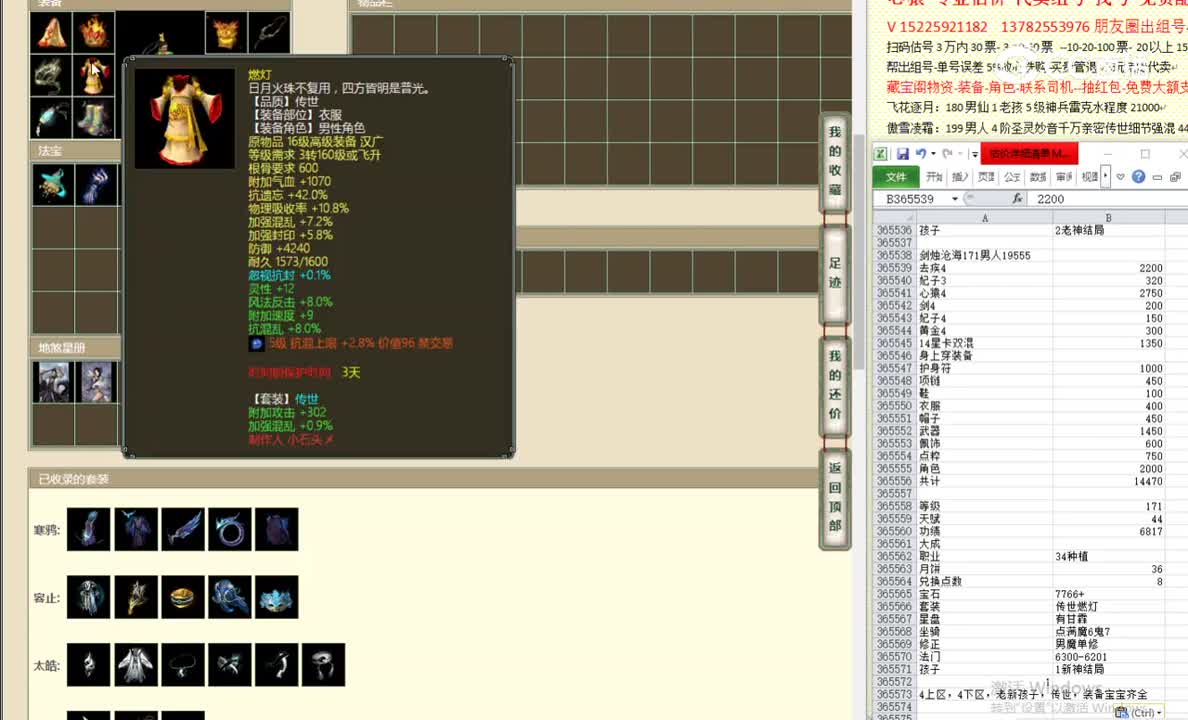
Task: Click the red Excel window title tab
Action: pyautogui.click(x=1029, y=154)
